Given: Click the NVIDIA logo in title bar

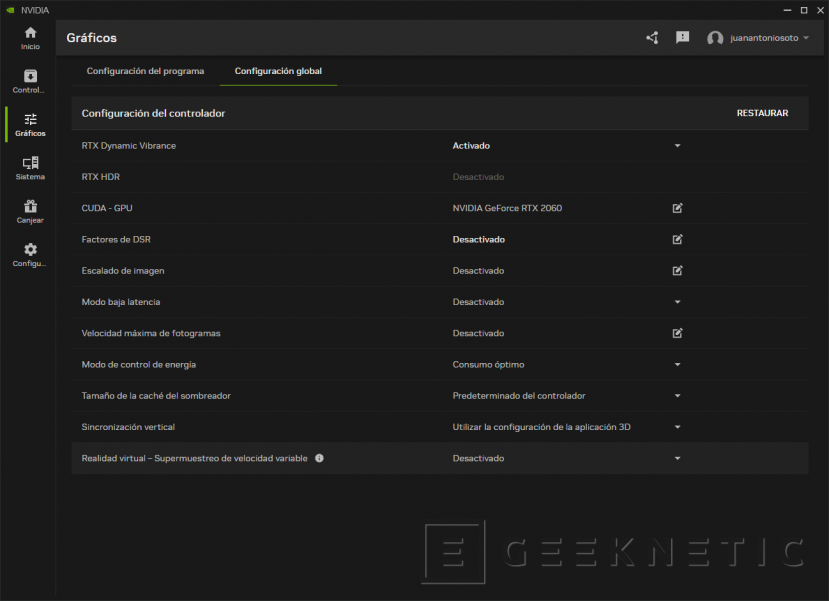Looking at the screenshot, I should click(x=10, y=10).
